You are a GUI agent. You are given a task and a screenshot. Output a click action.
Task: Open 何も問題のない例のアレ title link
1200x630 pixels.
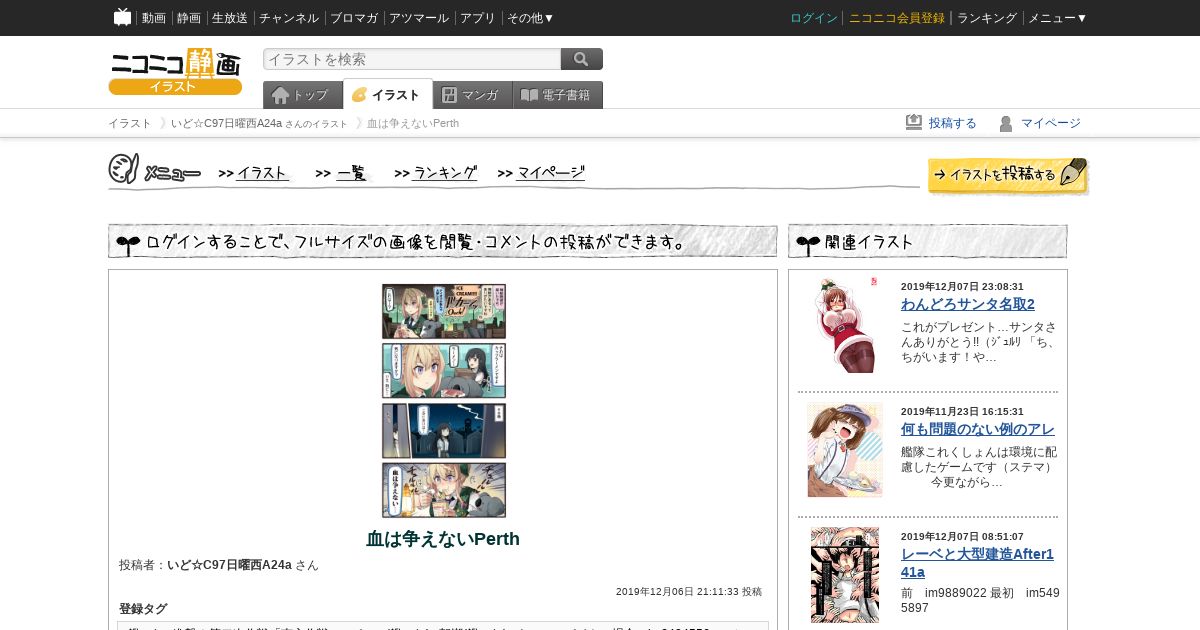click(978, 429)
